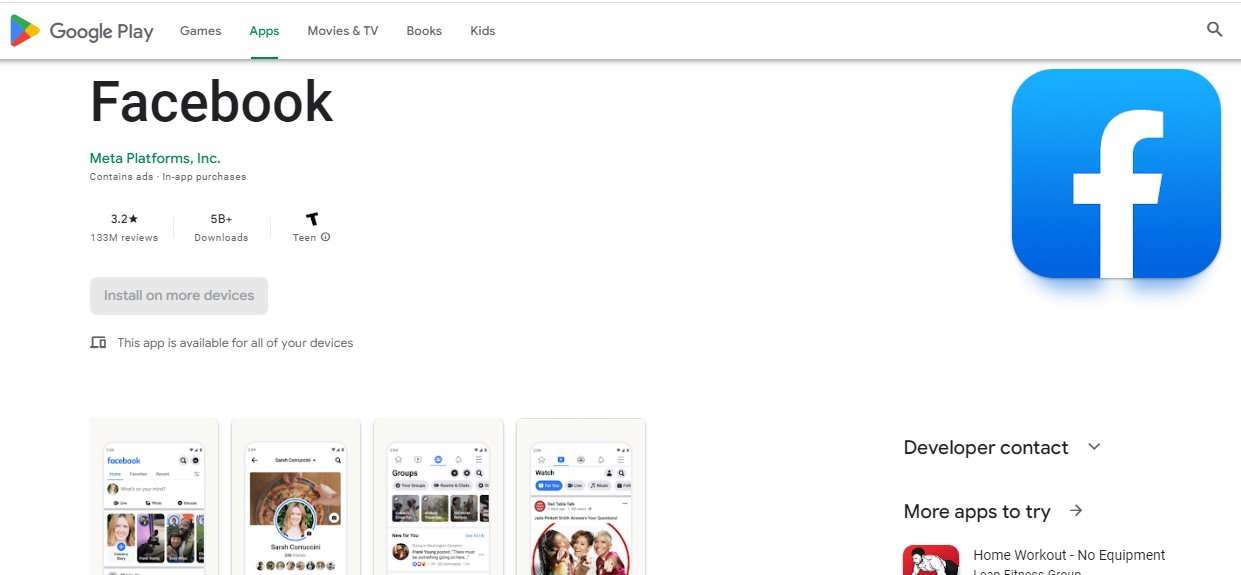Click the More apps to try arrow
Viewport: 1241px width, 575px height.
click(x=1076, y=511)
